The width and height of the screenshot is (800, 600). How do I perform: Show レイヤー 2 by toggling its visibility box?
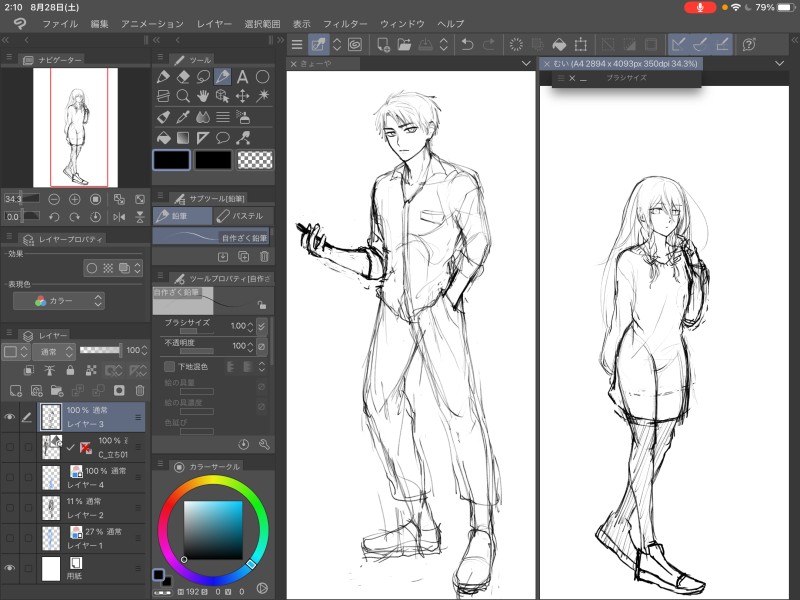[x=10, y=508]
